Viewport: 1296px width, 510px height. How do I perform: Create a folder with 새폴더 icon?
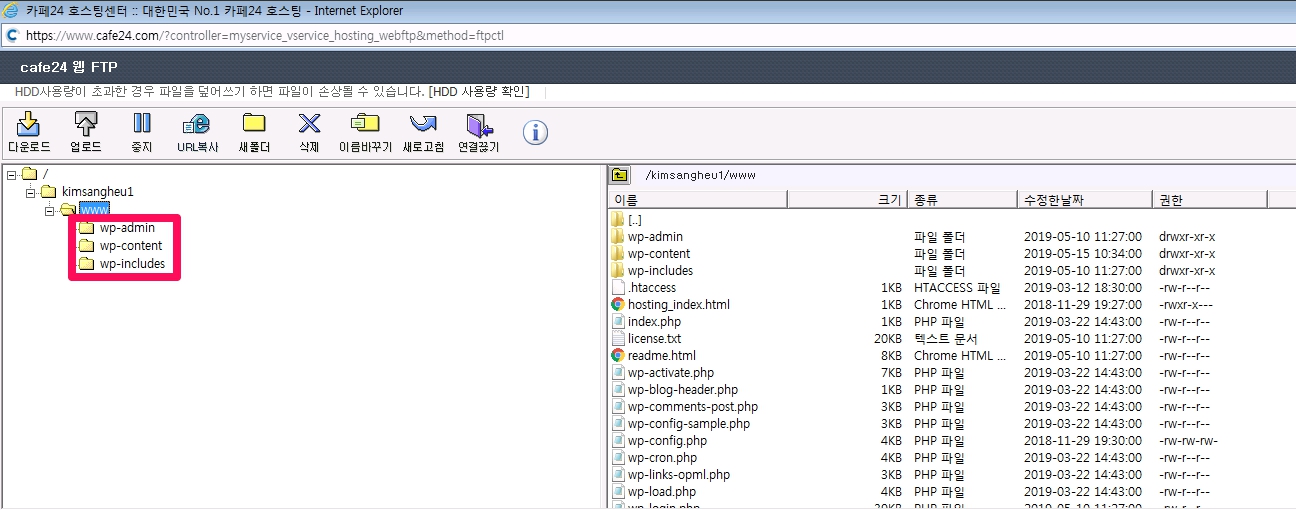254,125
